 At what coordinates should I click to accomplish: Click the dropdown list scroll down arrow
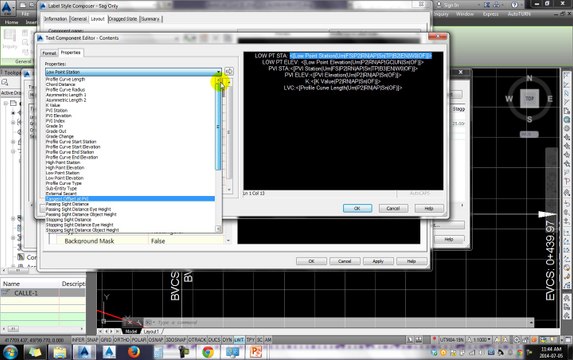[219, 229]
